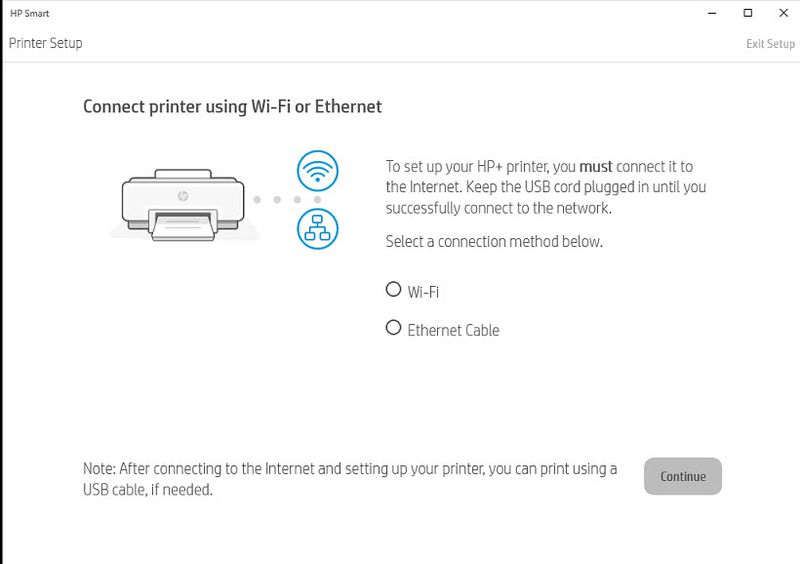
Task: Click the "Connect printer using Wi-Fi or Ethernet" heading
Action: [x=232, y=106]
